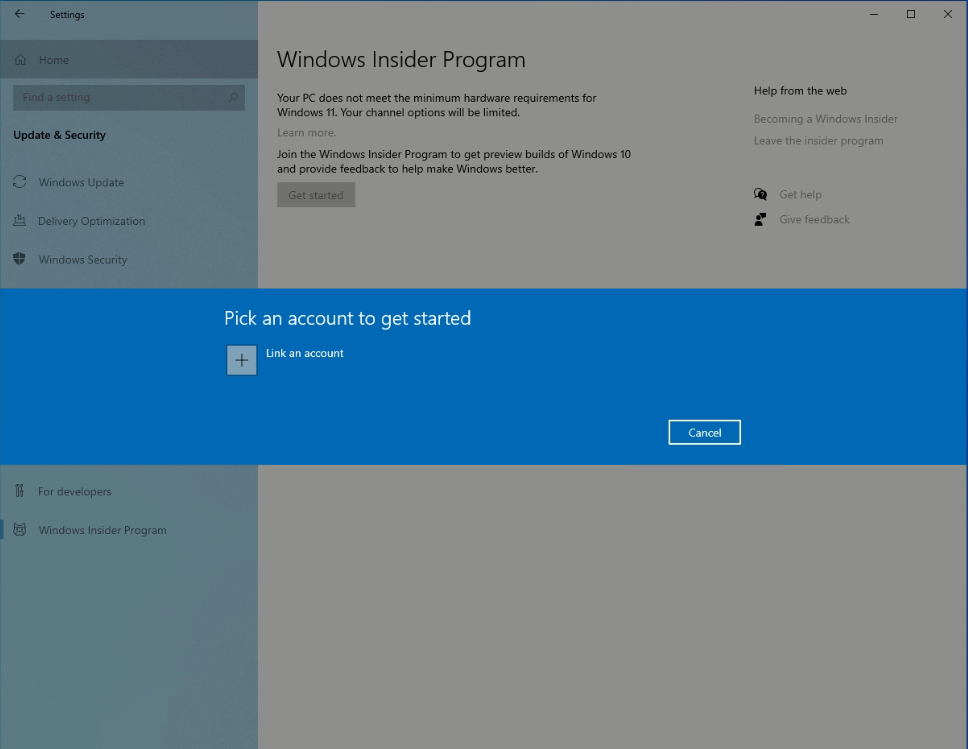The width and height of the screenshot is (968, 749).
Task: Click the Home house icon
Action: [20, 60]
